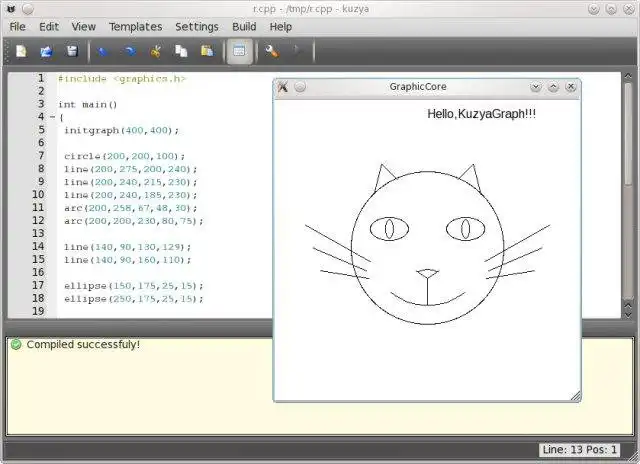Click the '#include <graphics.h>' code line
Image resolution: width=640 pixels, height=464 pixels.
coord(122,79)
